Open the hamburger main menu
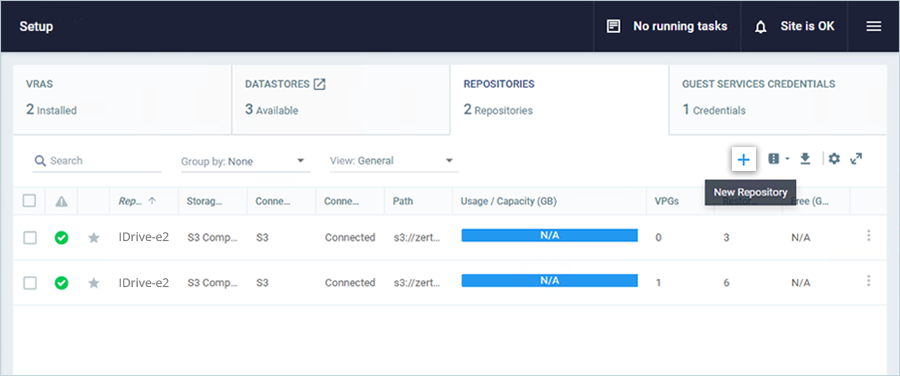 click(874, 26)
